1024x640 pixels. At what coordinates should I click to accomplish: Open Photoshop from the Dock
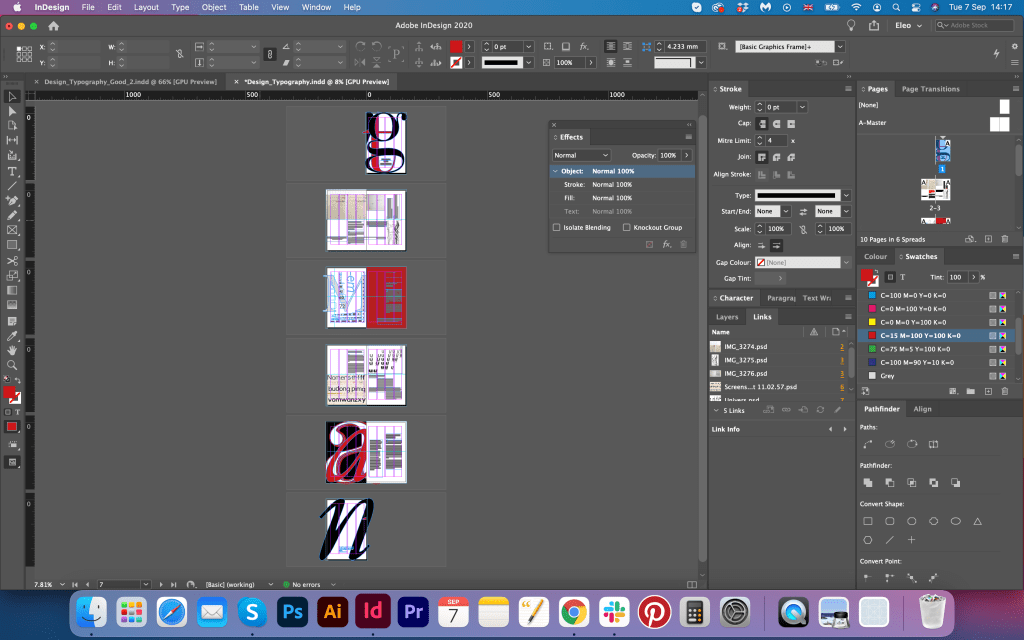294,610
